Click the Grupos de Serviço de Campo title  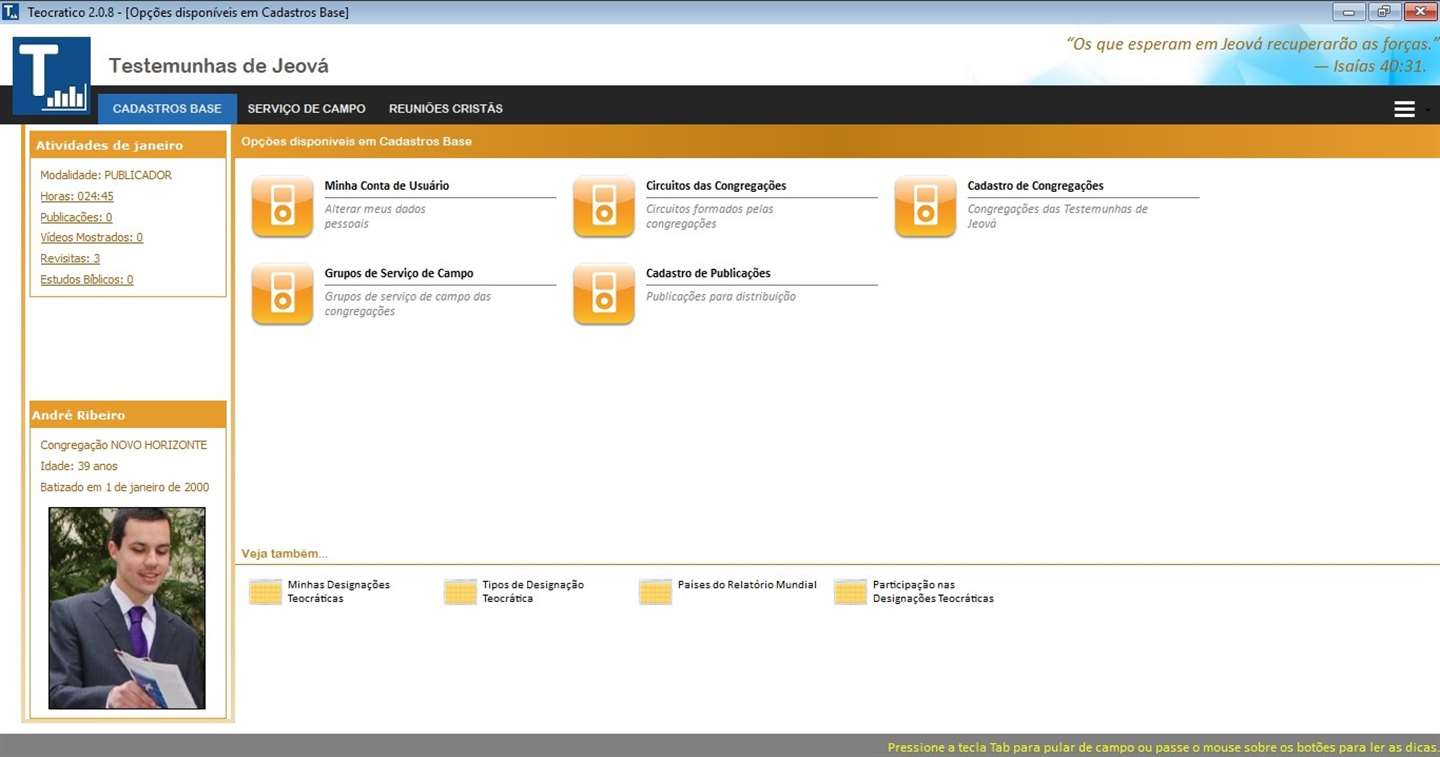tap(399, 273)
